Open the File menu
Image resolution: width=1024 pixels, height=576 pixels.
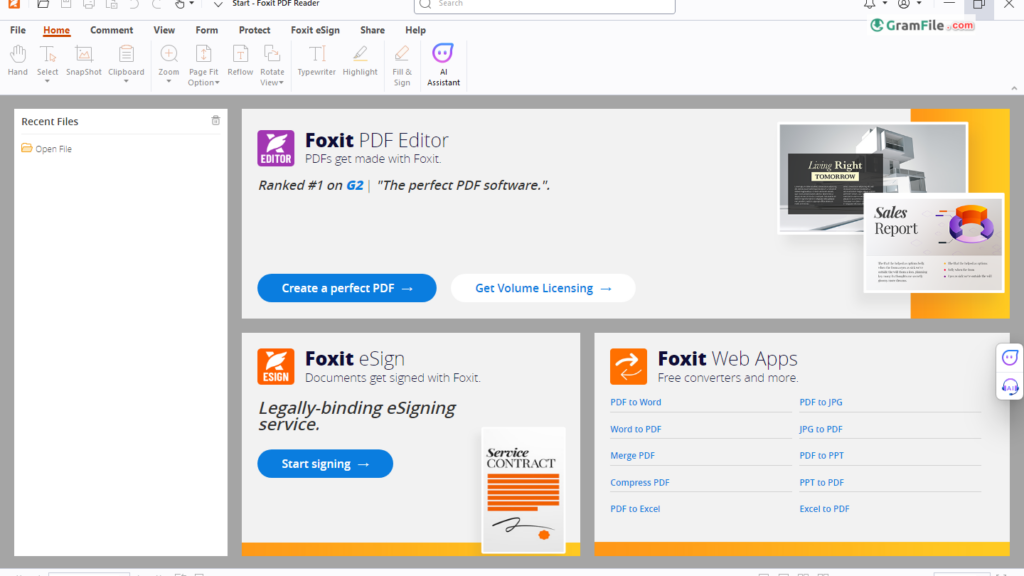[18, 30]
